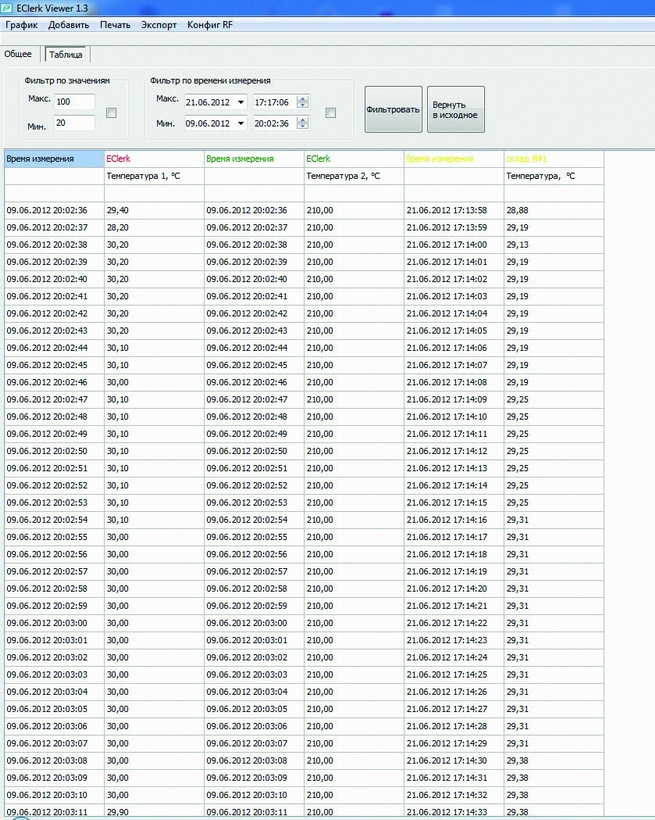Viewport: 655px width, 820px height.
Task: Select first-column cell 09.06.2012 20:02:44
Action: (x=54, y=348)
